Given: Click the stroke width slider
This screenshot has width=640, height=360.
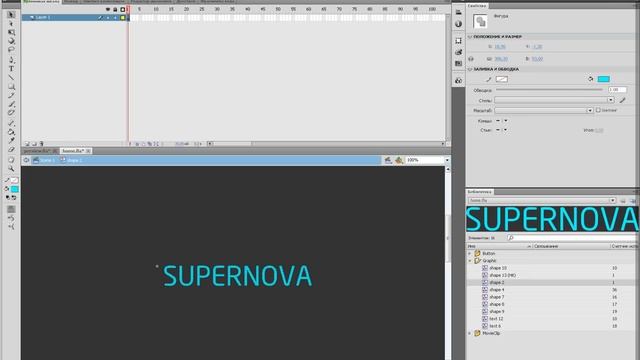Looking at the screenshot, I should point(549,90).
